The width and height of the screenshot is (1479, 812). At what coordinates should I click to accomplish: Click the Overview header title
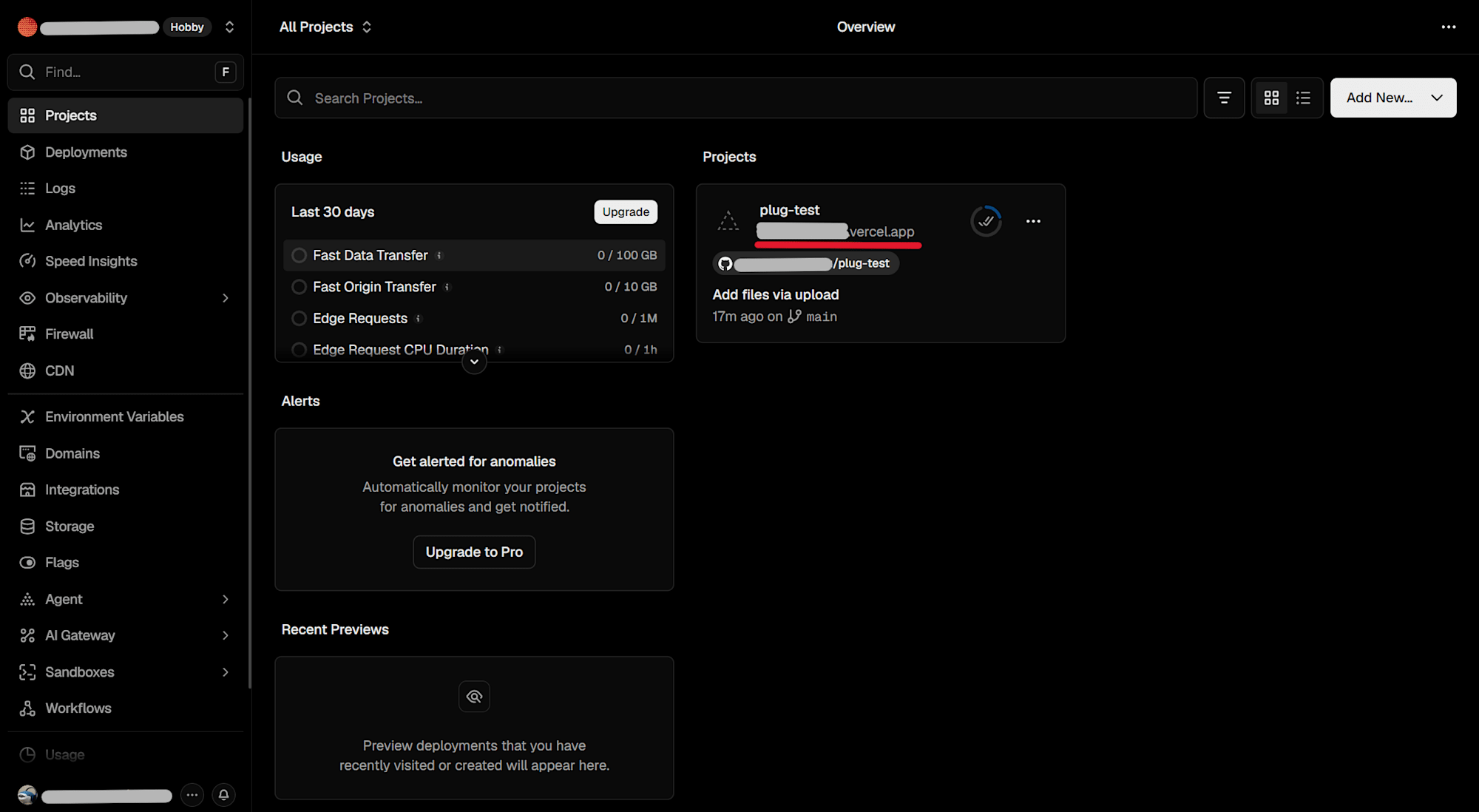coord(866,27)
